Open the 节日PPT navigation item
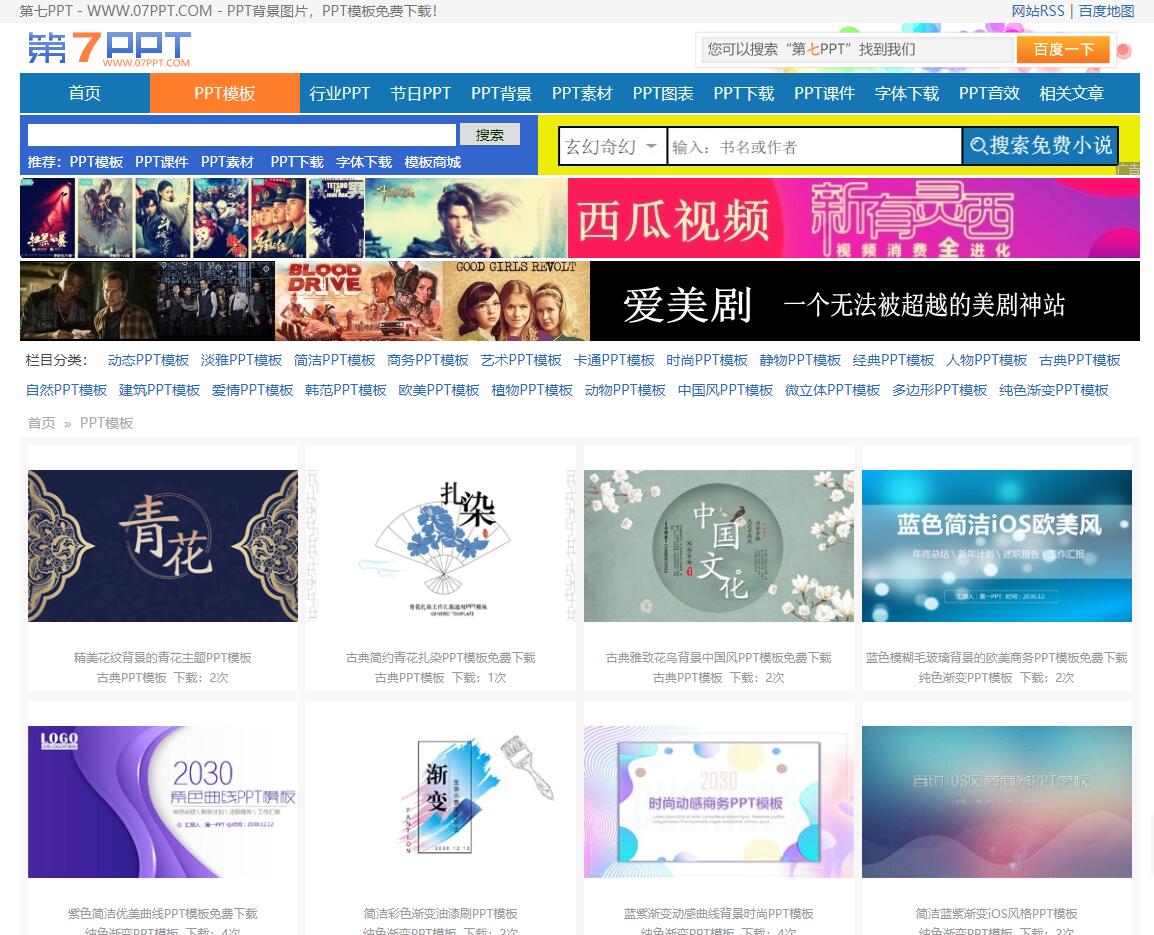This screenshot has width=1154, height=935. (420, 94)
